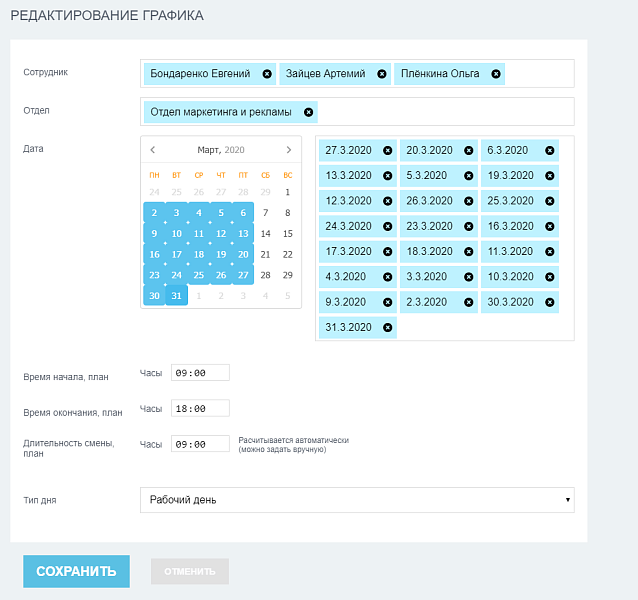Delete date 27.3.2020 from list
Image resolution: width=638 pixels, height=600 pixels.
388,151
